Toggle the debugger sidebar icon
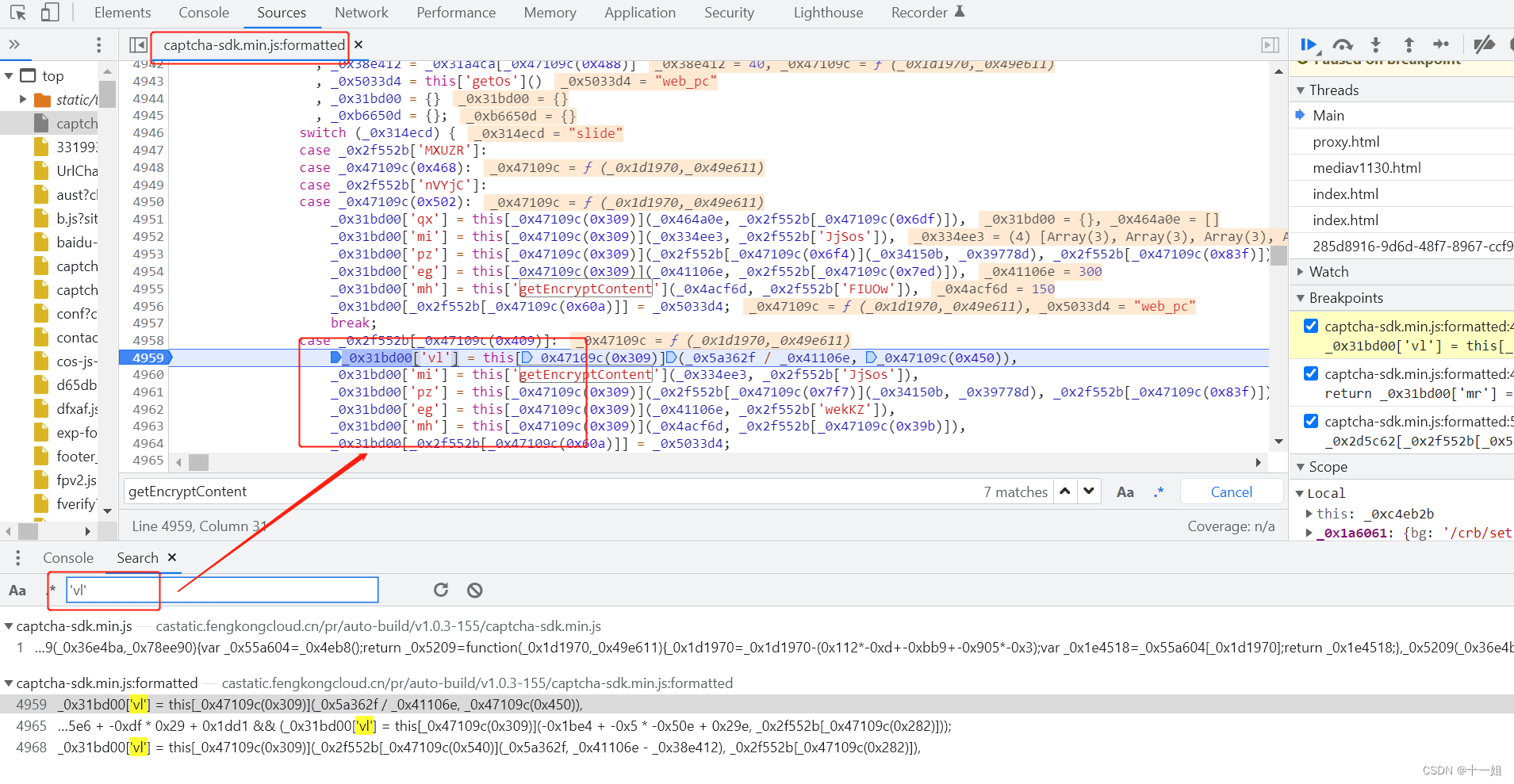1514x784 pixels. click(x=1270, y=45)
